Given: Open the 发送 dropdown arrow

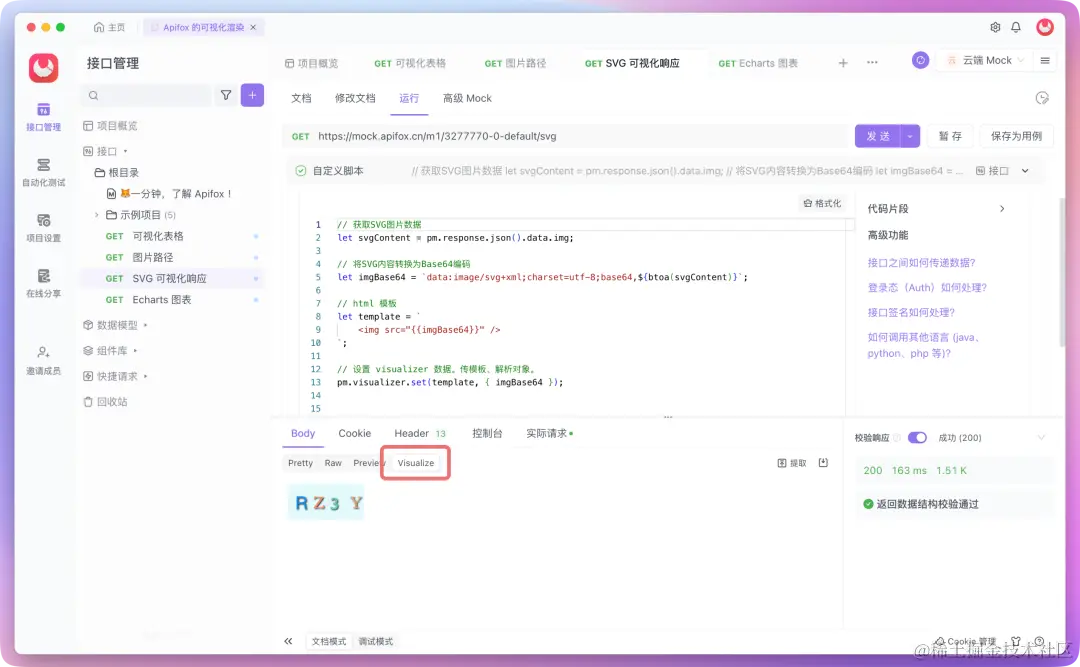Looking at the screenshot, I should tap(910, 136).
